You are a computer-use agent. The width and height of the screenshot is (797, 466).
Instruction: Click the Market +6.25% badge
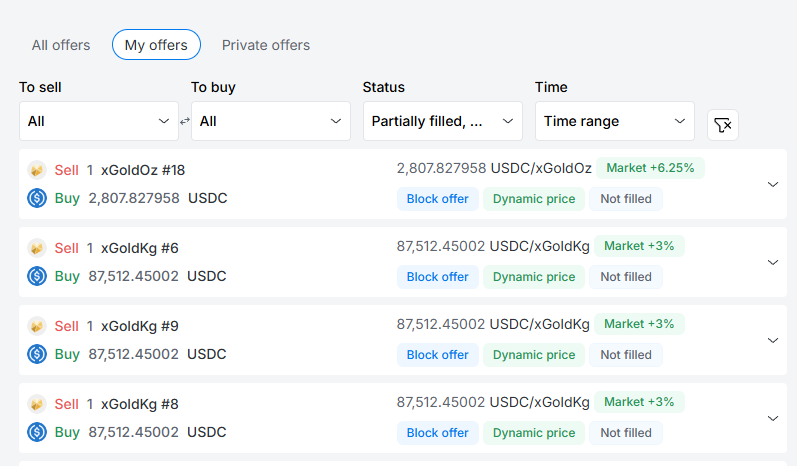[650, 168]
